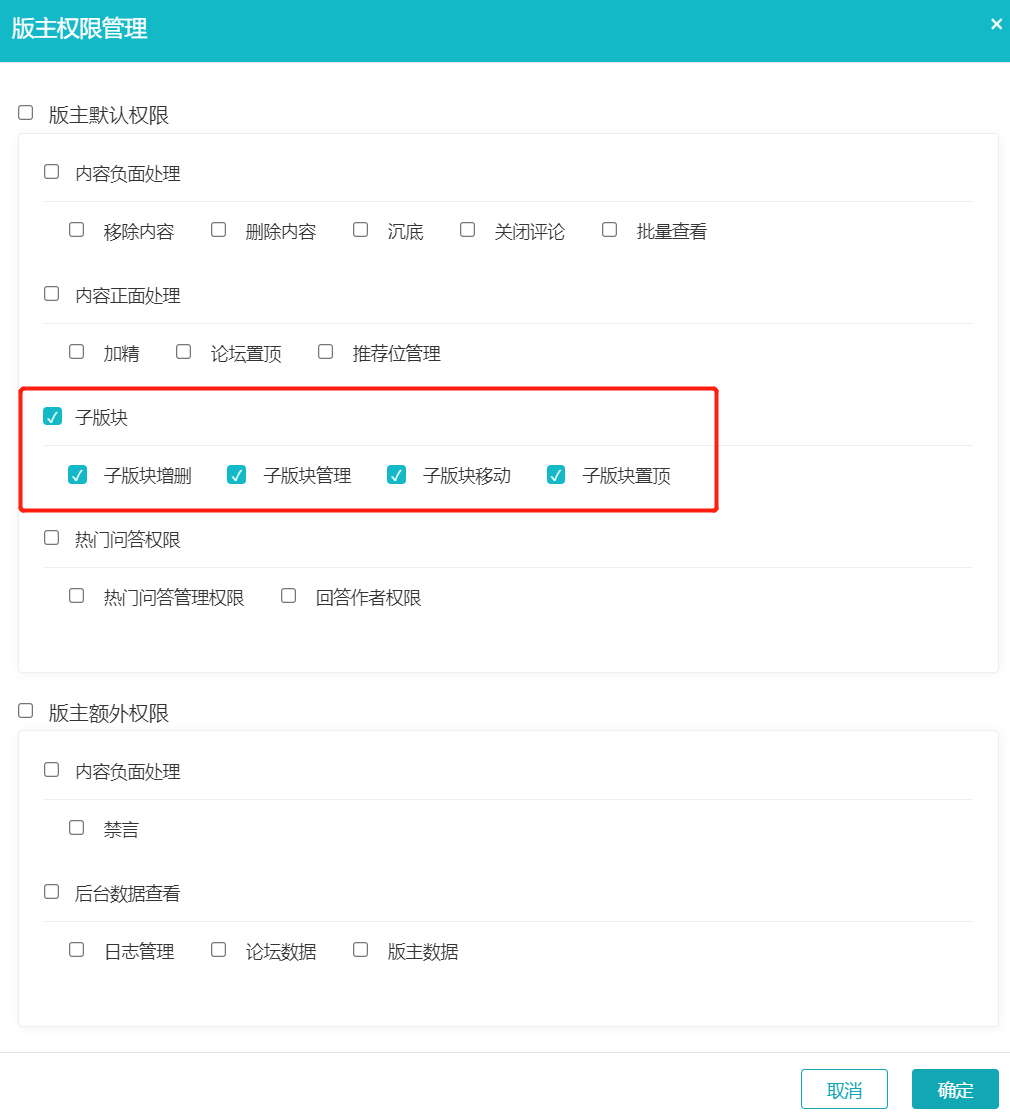Uncheck the 子版块管理 permission

[x=237, y=475]
